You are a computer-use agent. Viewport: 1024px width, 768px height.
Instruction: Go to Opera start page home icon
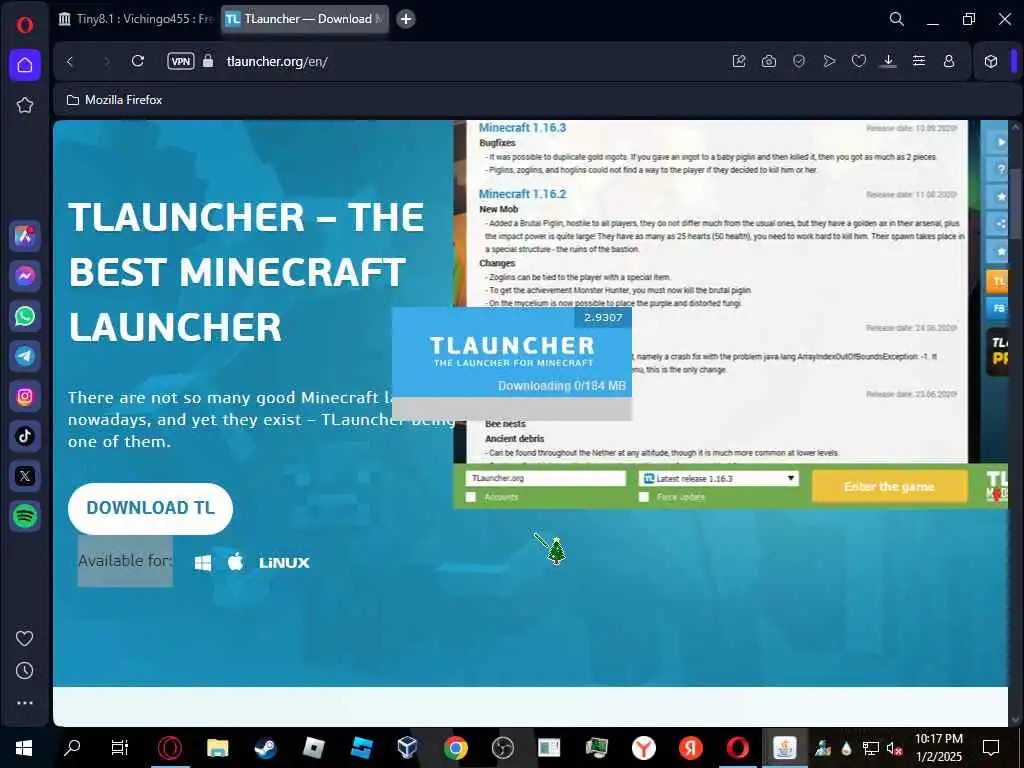pyautogui.click(x=25, y=65)
